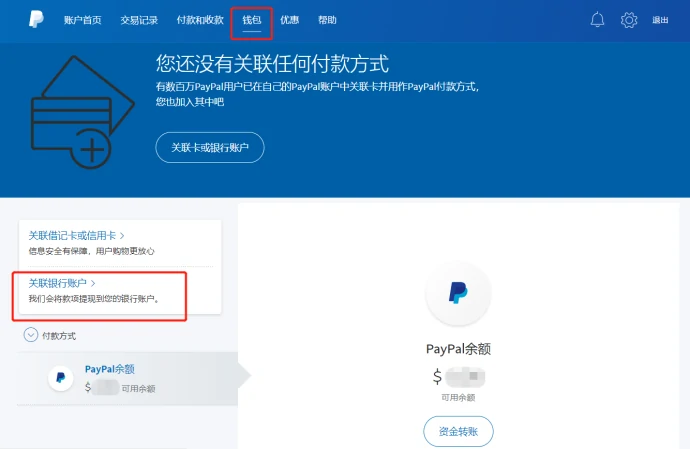Viewport: 690px width, 449px height.
Task: Click the card-with-plus illustration icon
Action: tap(82, 112)
